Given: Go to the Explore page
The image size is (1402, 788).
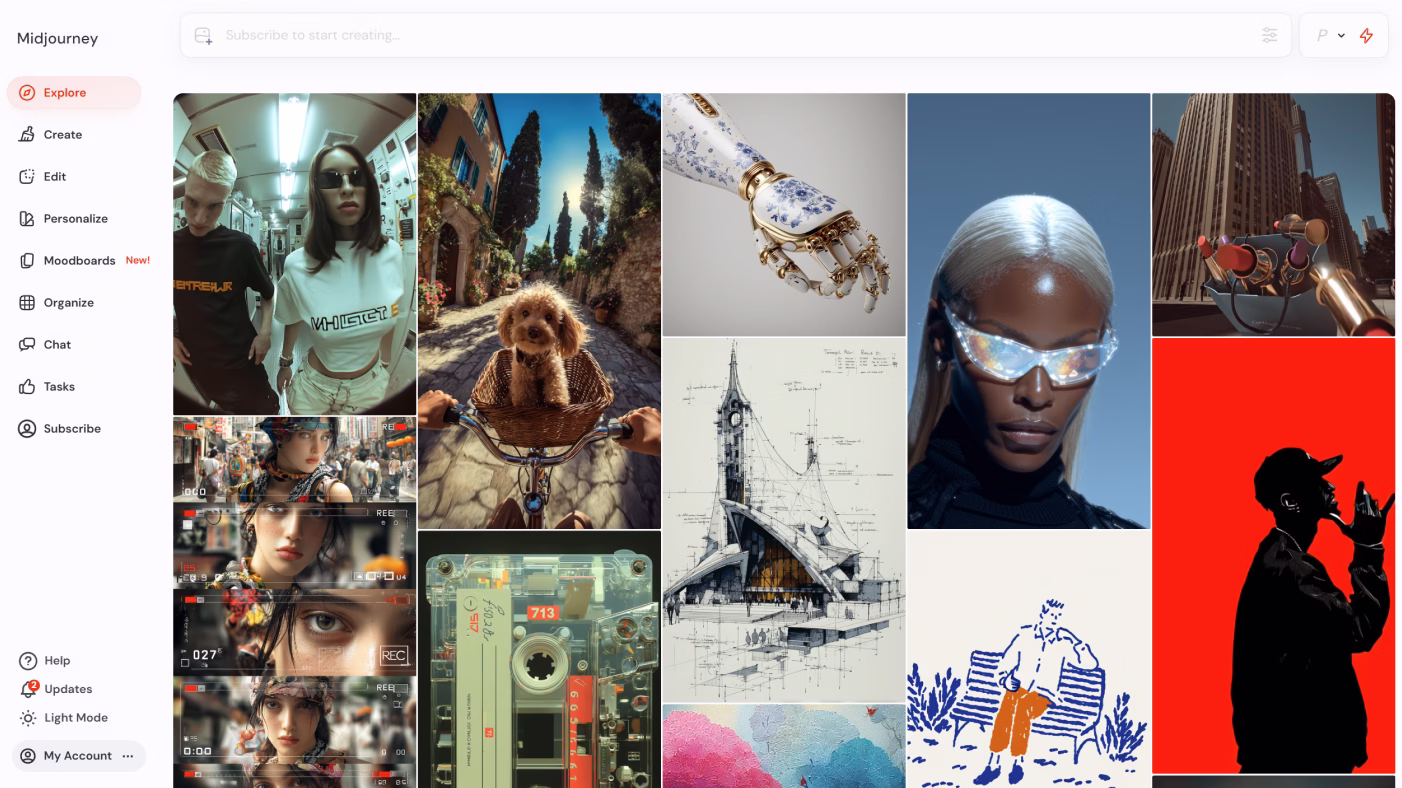Looking at the screenshot, I should [x=64, y=93].
